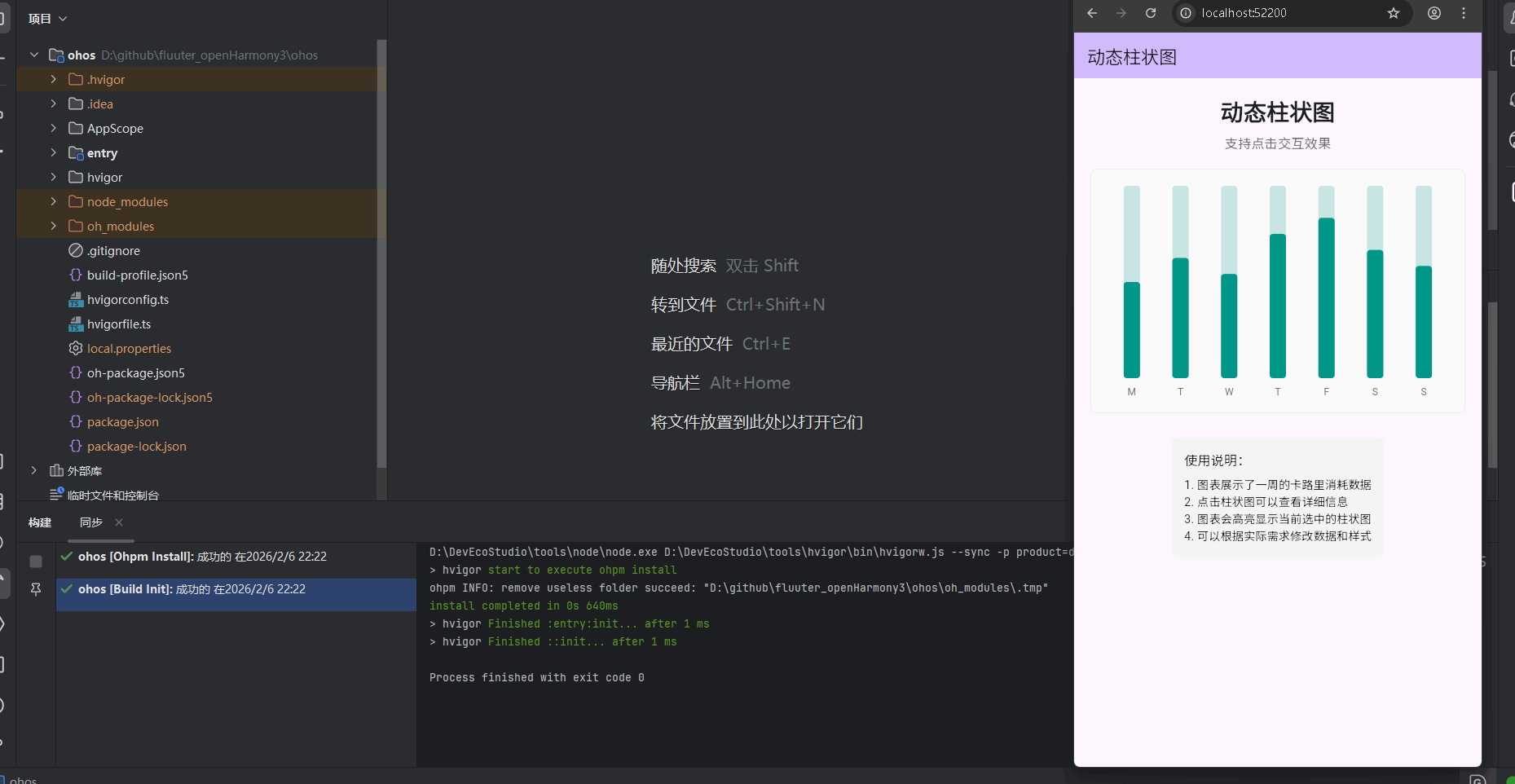
Task: Click the entry module folder icon
Action: 76,152
